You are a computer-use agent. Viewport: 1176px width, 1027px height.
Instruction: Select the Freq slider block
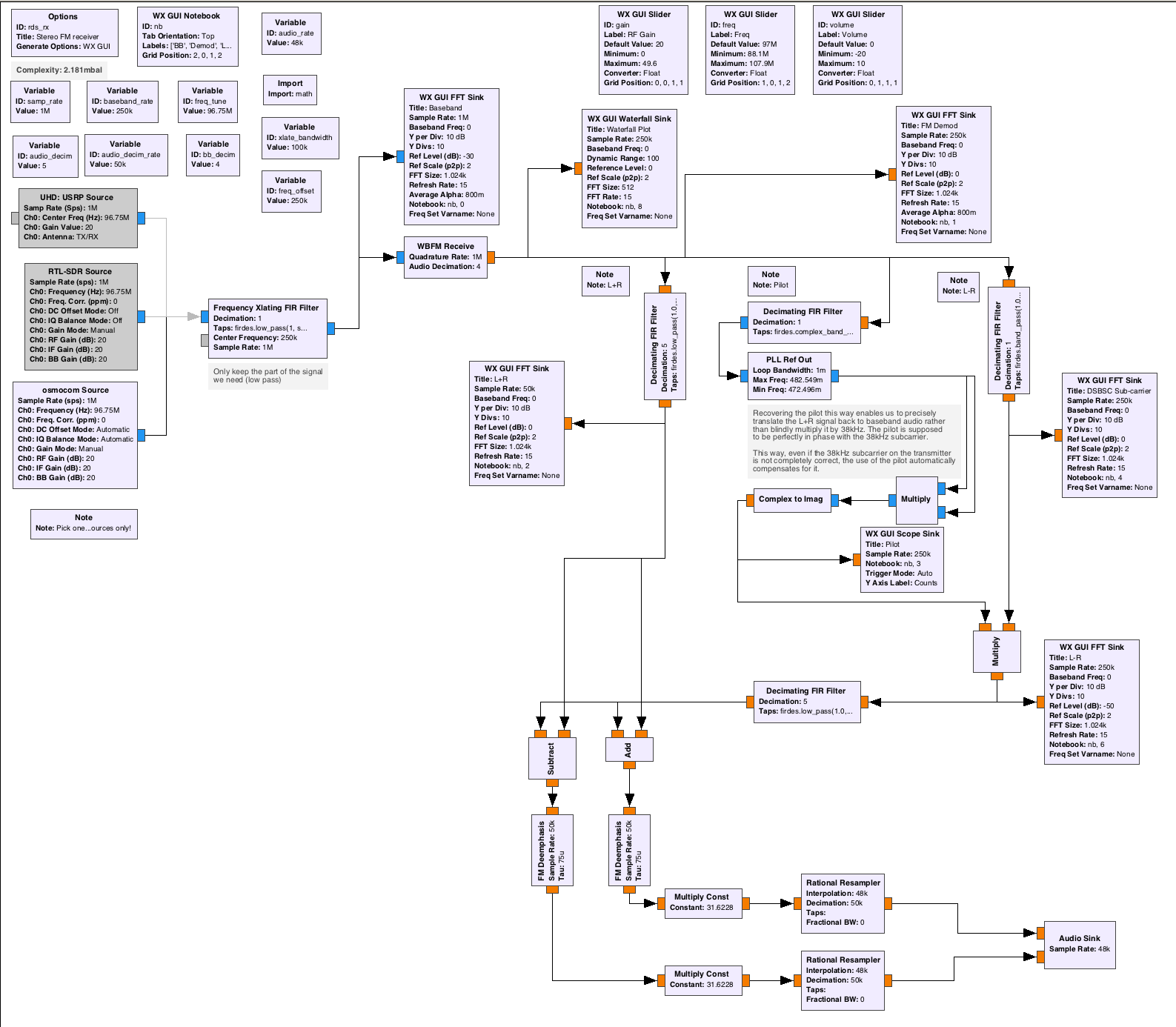click(x=750, y=50)
